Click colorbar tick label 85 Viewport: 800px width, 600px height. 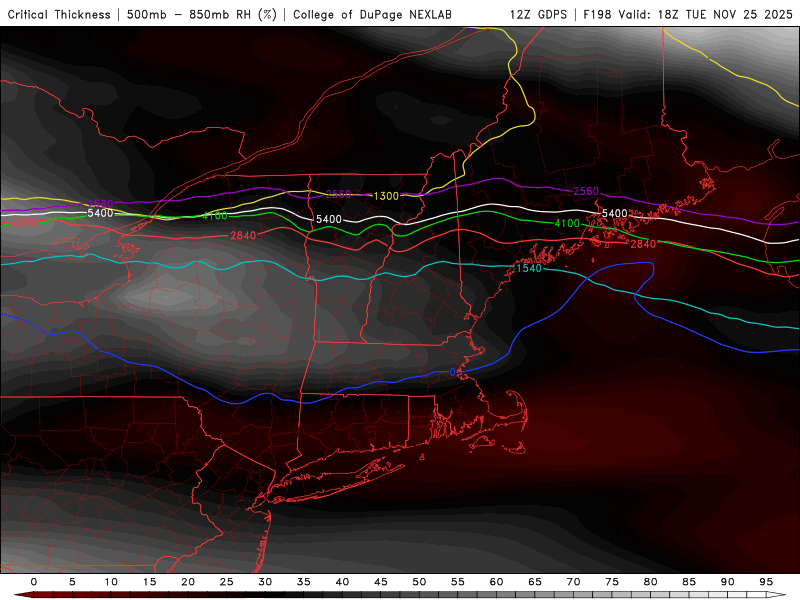689,582
